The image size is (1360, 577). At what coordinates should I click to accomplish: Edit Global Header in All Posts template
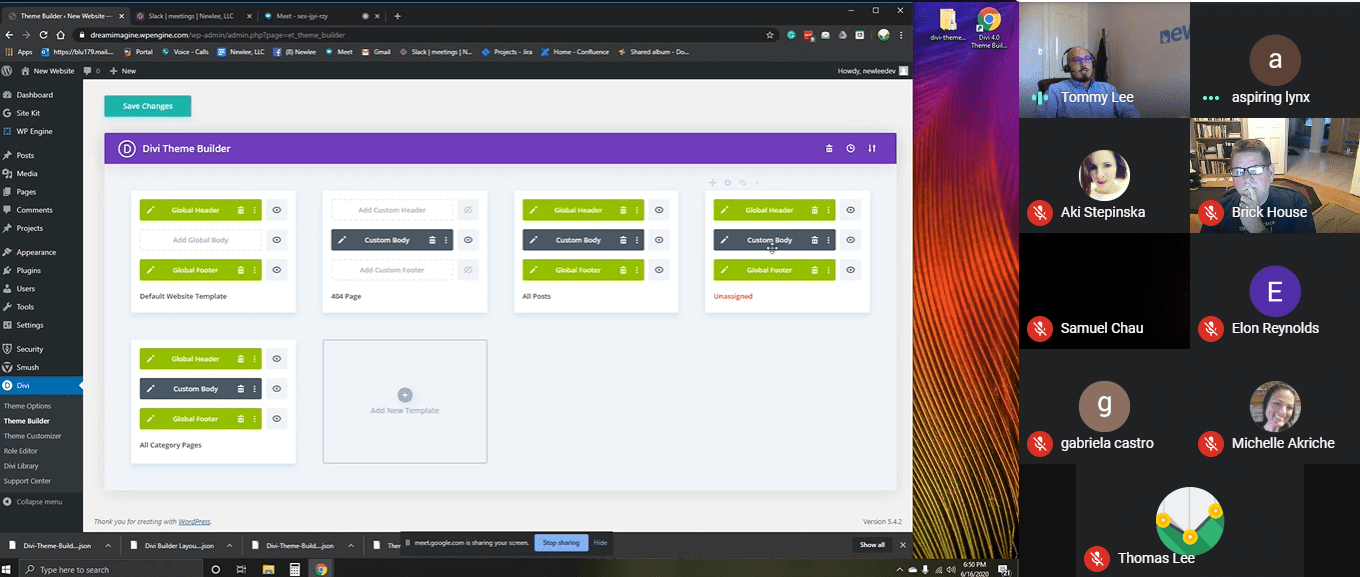[x=533, y=210]
